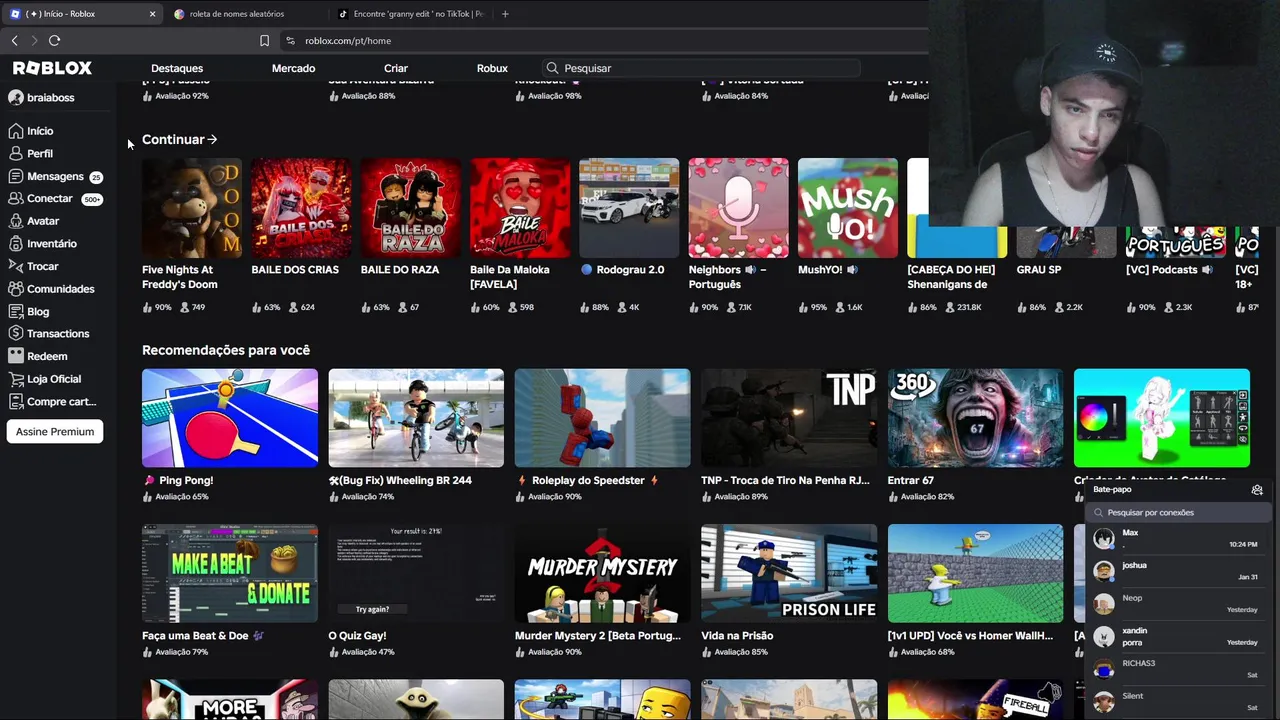Viewport: 1280px width, 720px height.
Task: Open the Avatar sidebar icon
Action: (x=15, y=221)
